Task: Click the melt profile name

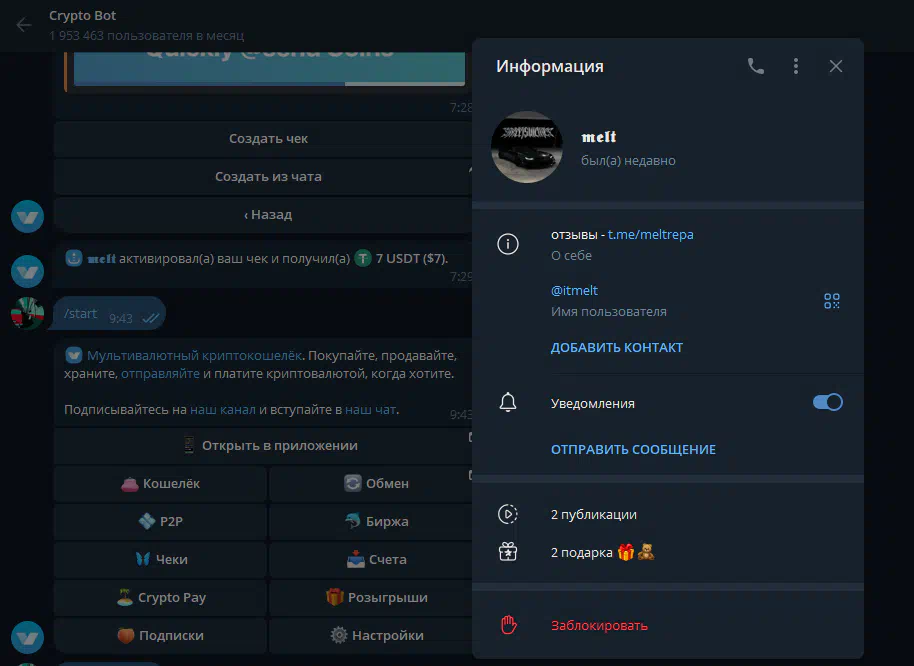Action: click(599, 137)
